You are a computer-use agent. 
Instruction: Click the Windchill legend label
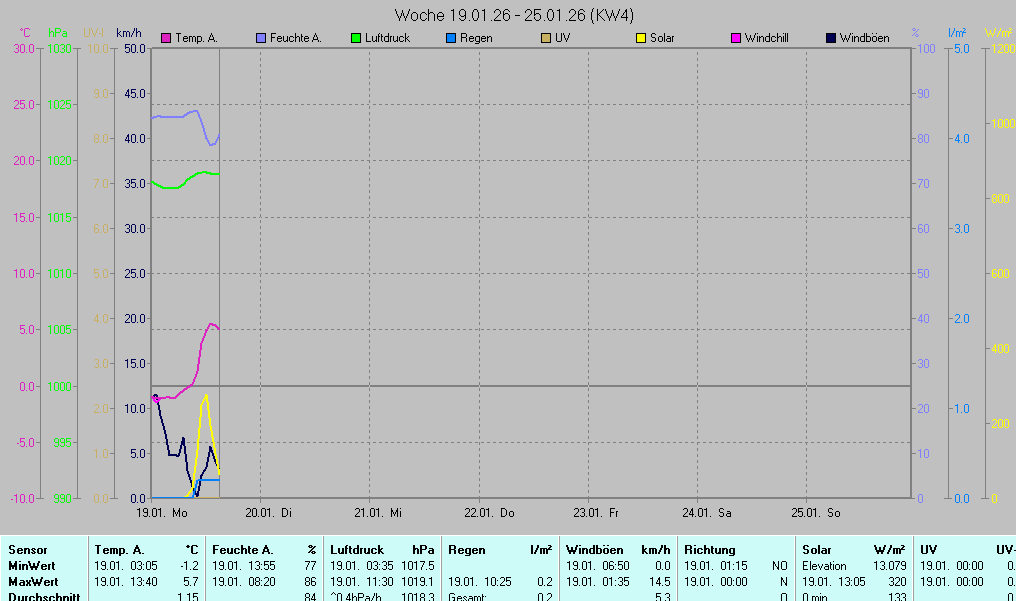pos(766,38)
